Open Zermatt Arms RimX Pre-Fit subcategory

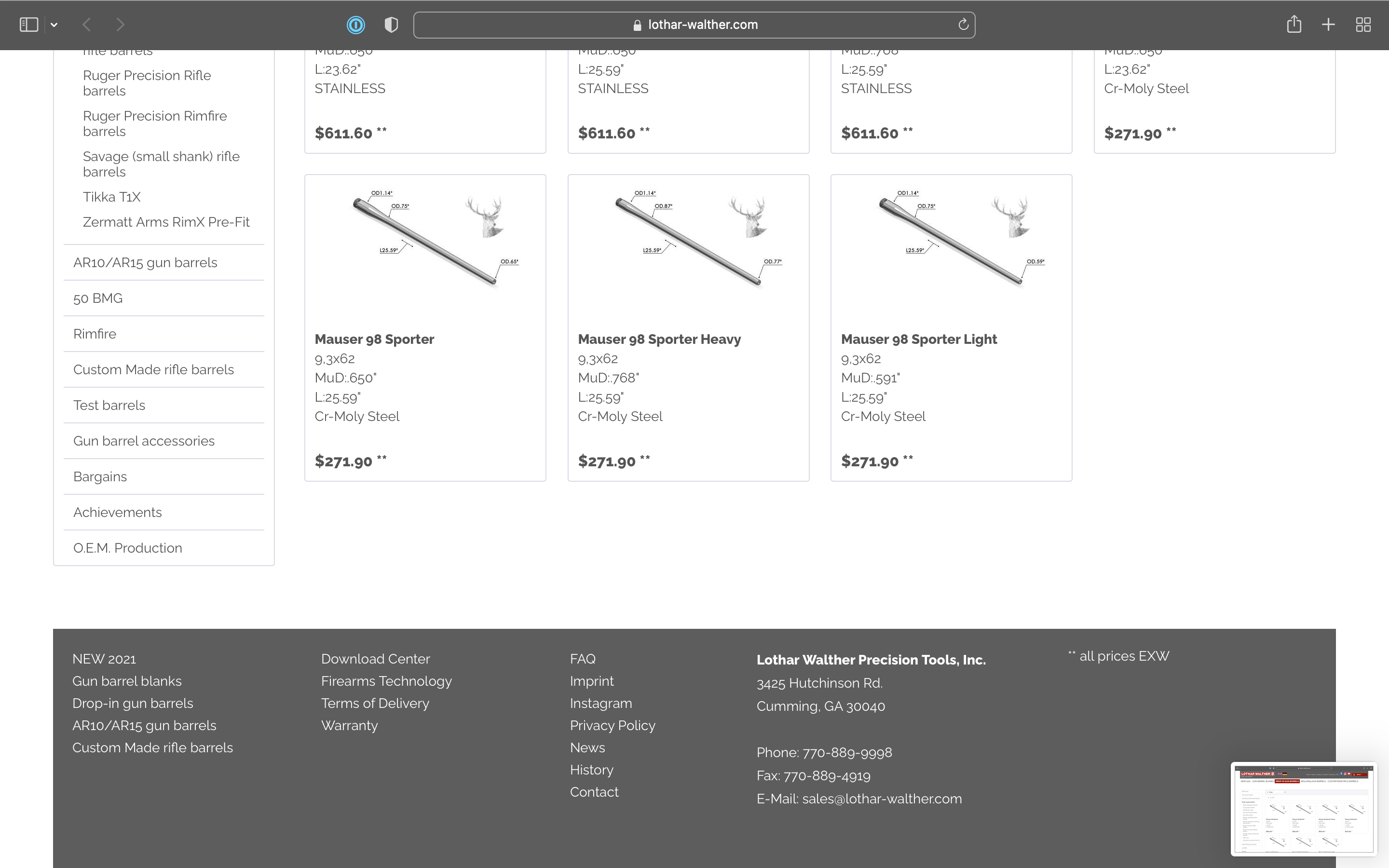pyautogui.click(x=166, y=222)
